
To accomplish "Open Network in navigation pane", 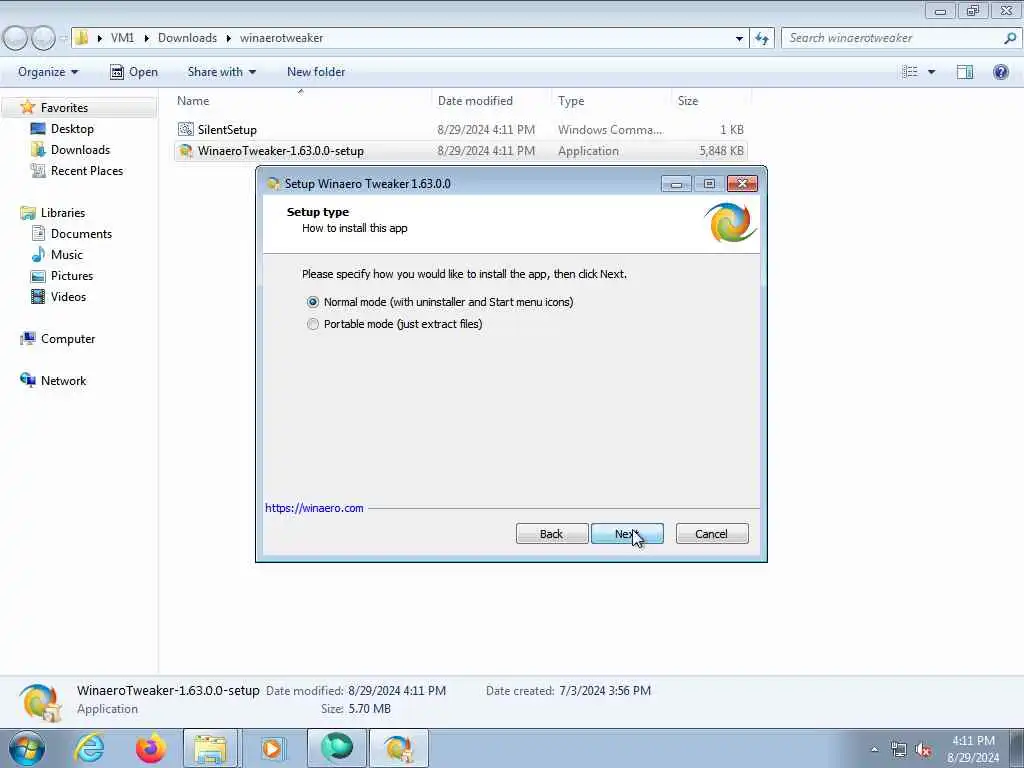I will [63, 381].
